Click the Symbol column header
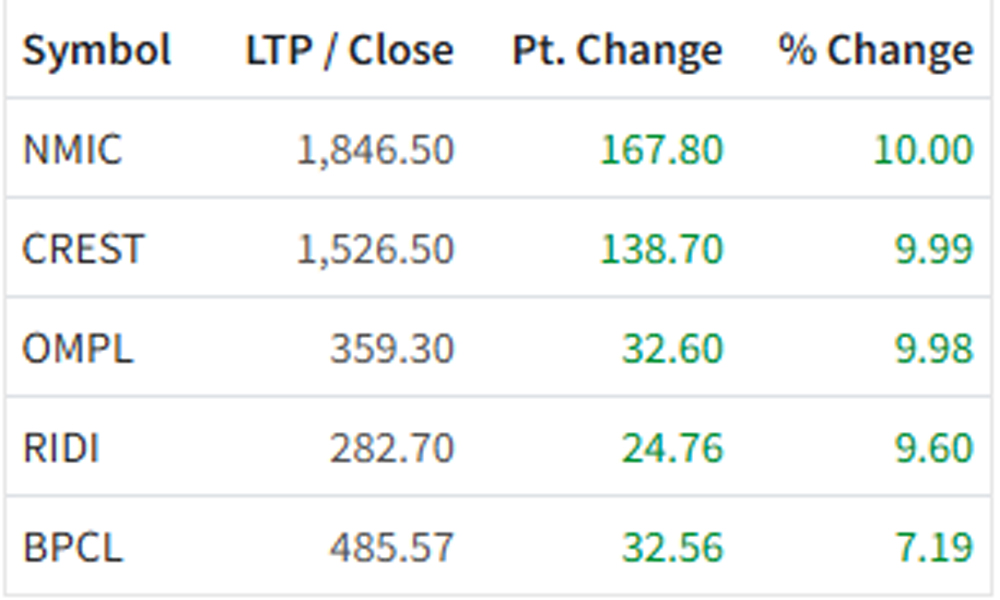 97,50
